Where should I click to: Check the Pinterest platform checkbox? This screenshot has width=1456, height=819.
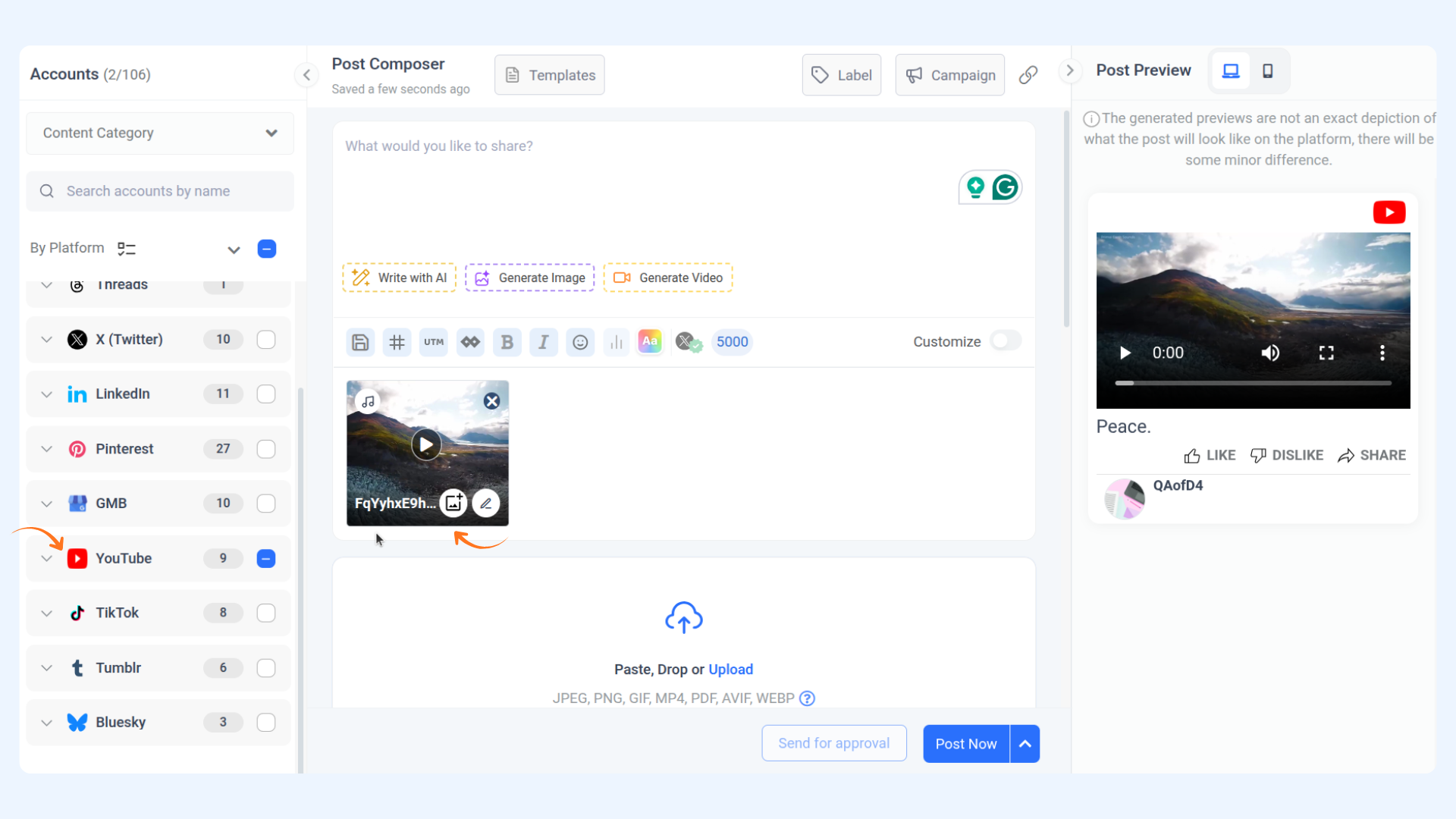coord(266,449)
